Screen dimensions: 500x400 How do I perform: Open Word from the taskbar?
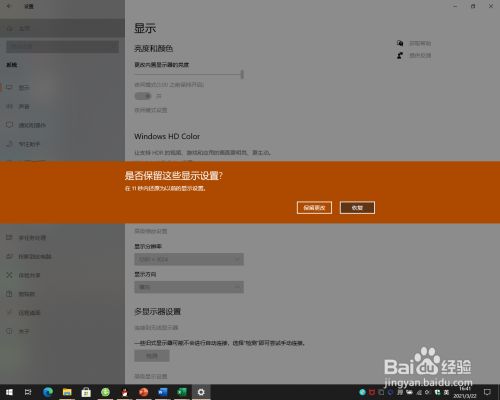[163, 392]
